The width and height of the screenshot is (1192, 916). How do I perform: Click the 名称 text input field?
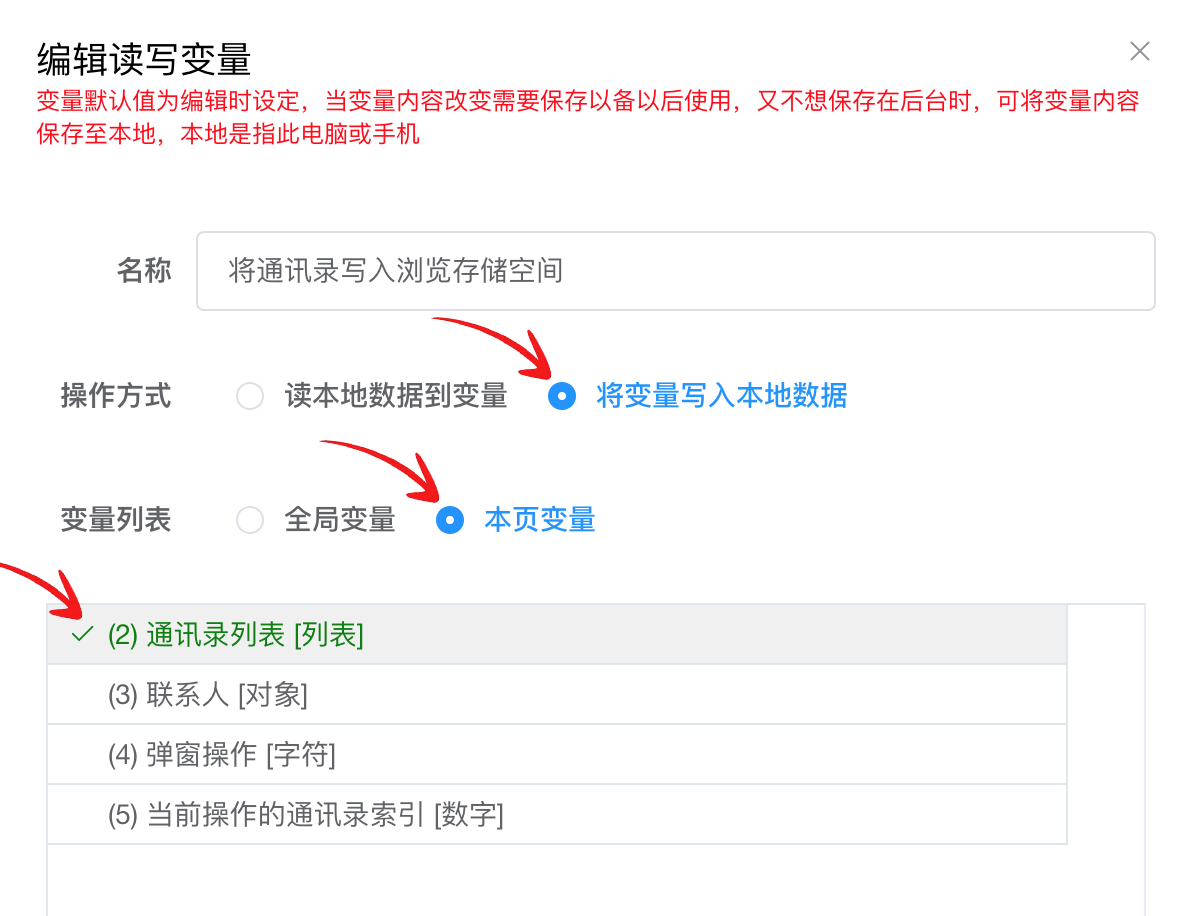click(676, 271)
